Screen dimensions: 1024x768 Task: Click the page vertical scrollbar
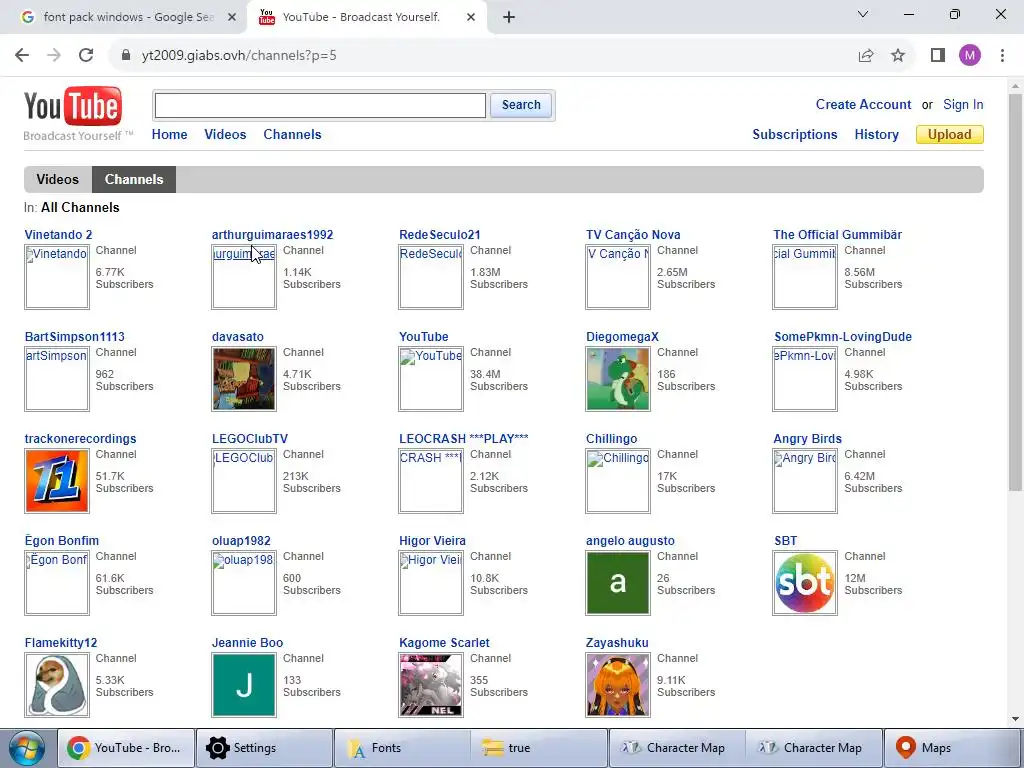(x=1015, y=293)
